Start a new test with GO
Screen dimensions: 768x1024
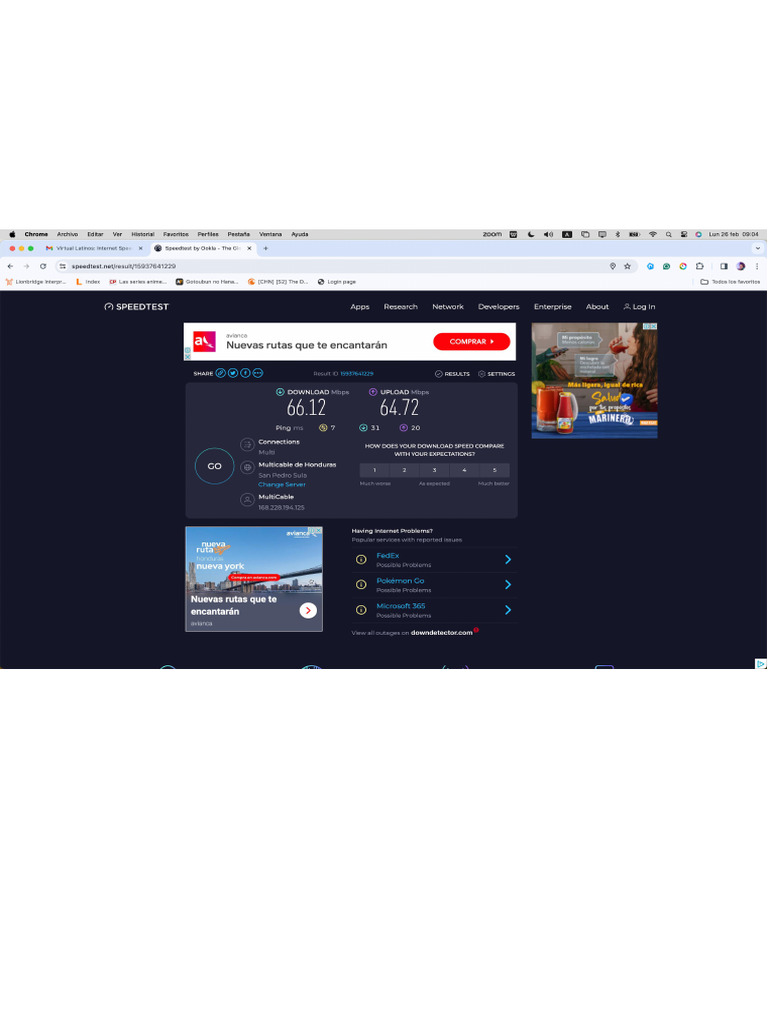pyautogui.click(x=214, y=466)
